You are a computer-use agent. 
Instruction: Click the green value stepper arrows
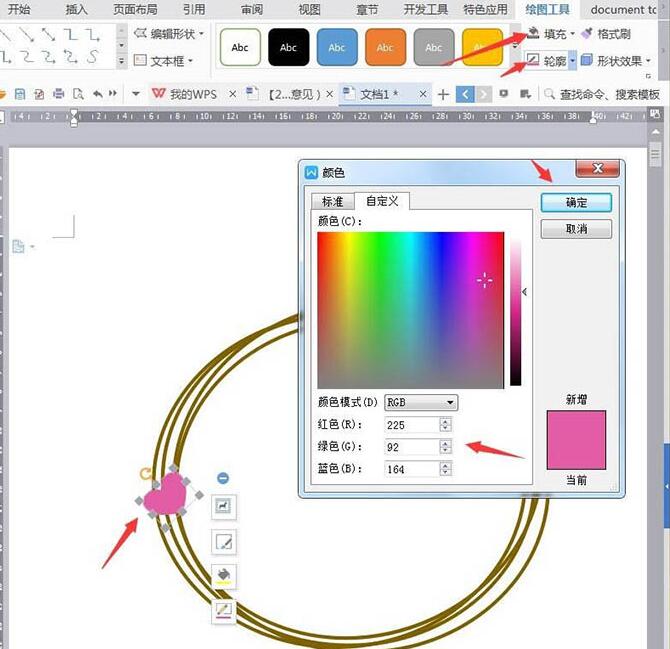(446, 447)
